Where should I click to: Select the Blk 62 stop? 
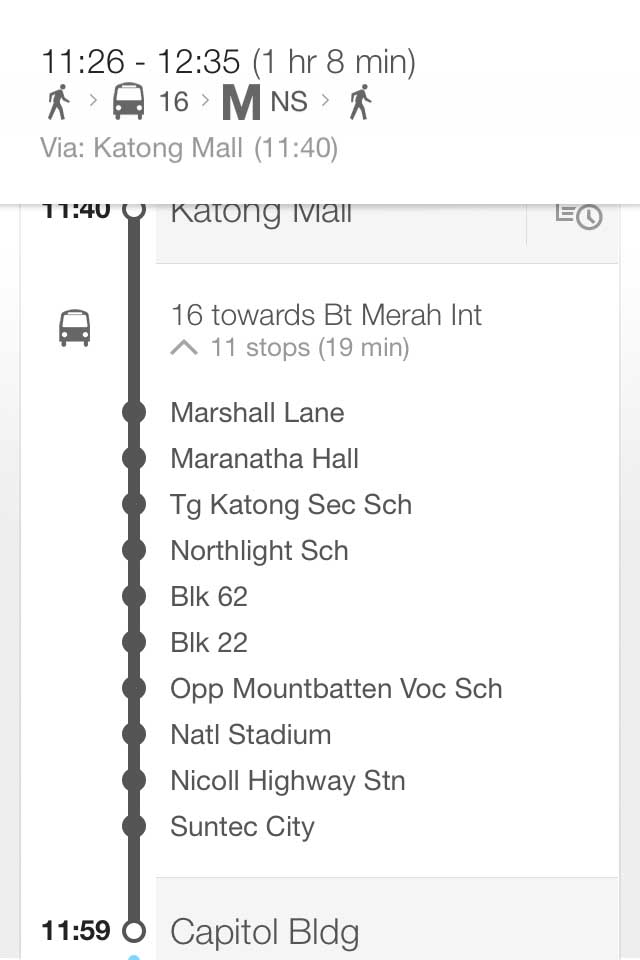(x=209, y=596)
